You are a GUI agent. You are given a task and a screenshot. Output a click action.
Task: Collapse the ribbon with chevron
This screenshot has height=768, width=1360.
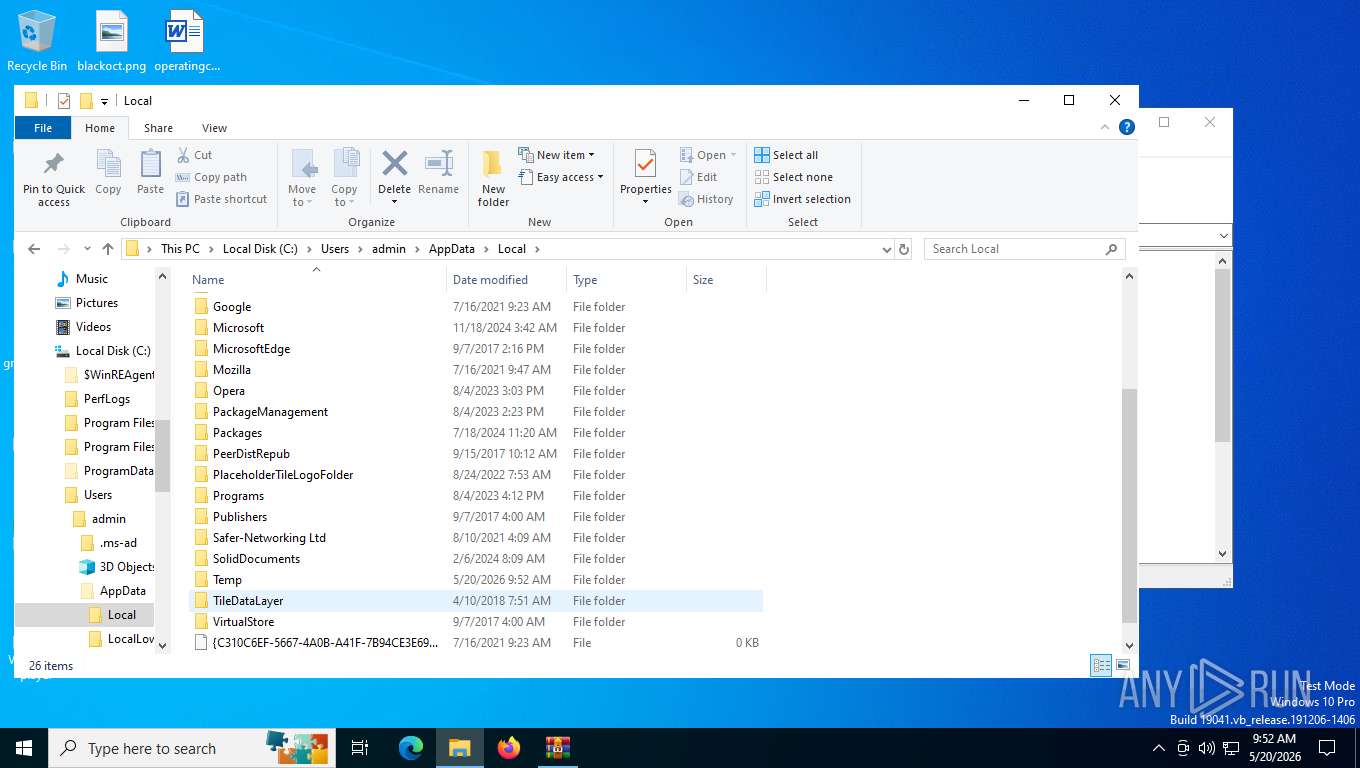[x=1105, y=127]
